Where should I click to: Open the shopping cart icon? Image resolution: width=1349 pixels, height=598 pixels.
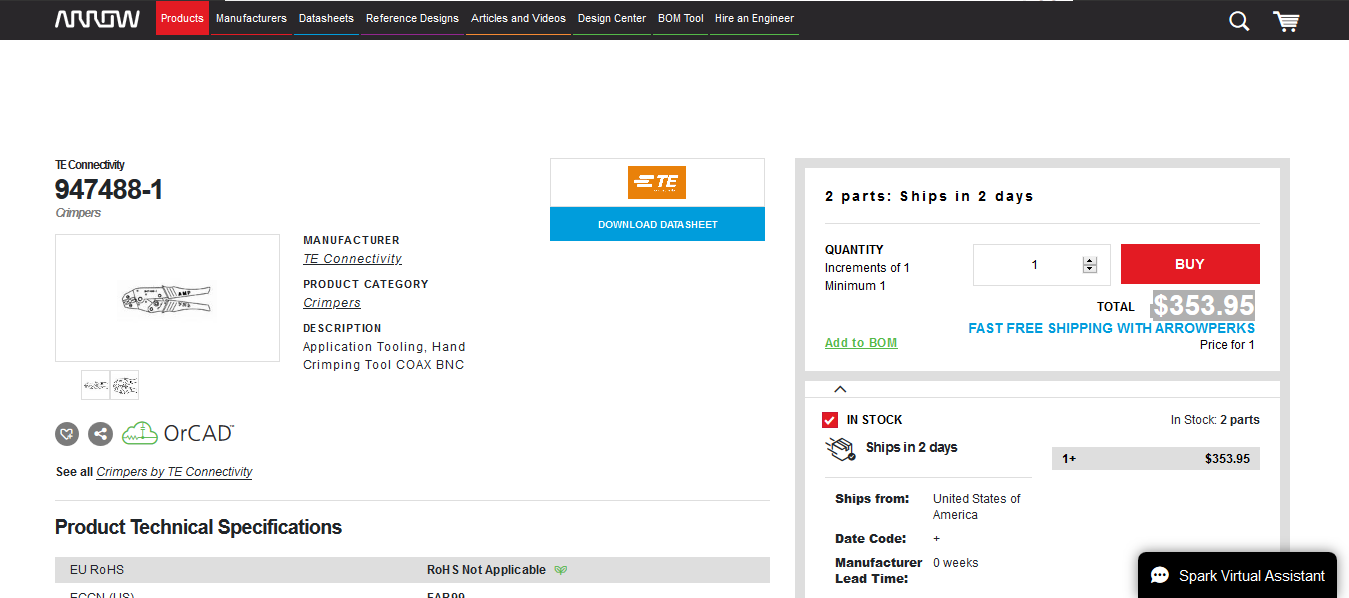click(1286, 21)
